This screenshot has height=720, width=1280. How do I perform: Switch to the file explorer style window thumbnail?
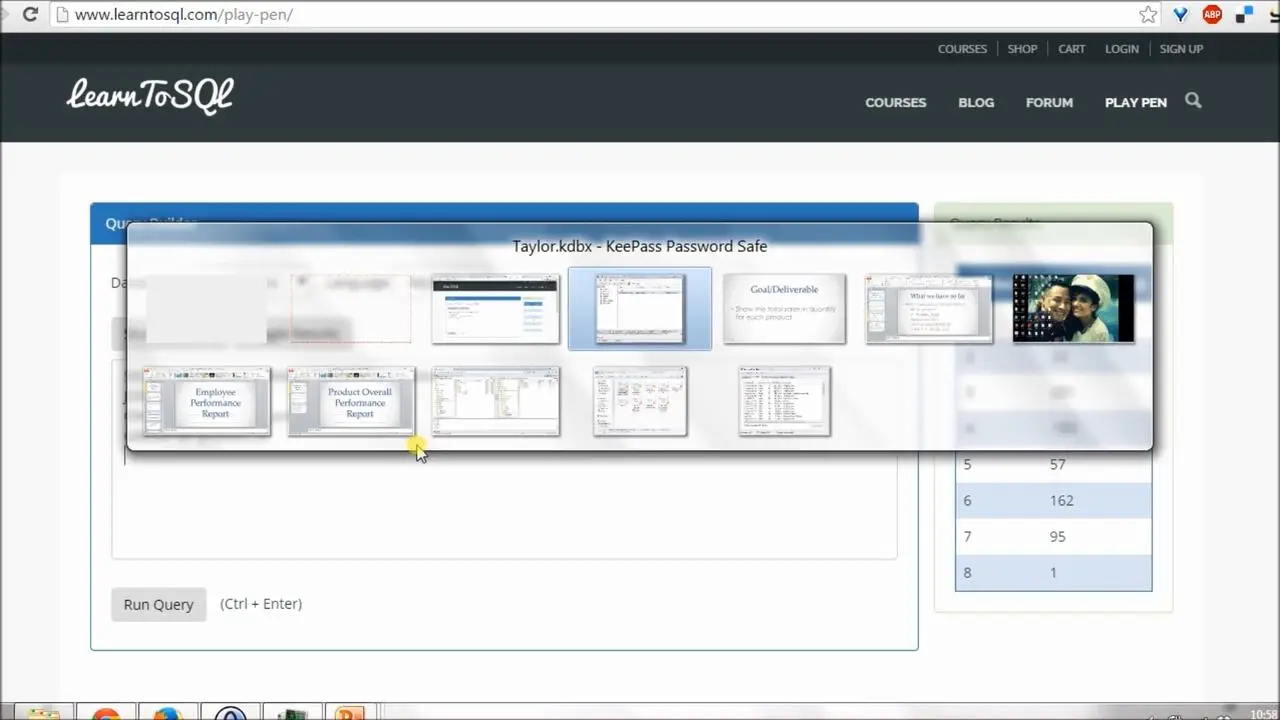tap(495, 401)
